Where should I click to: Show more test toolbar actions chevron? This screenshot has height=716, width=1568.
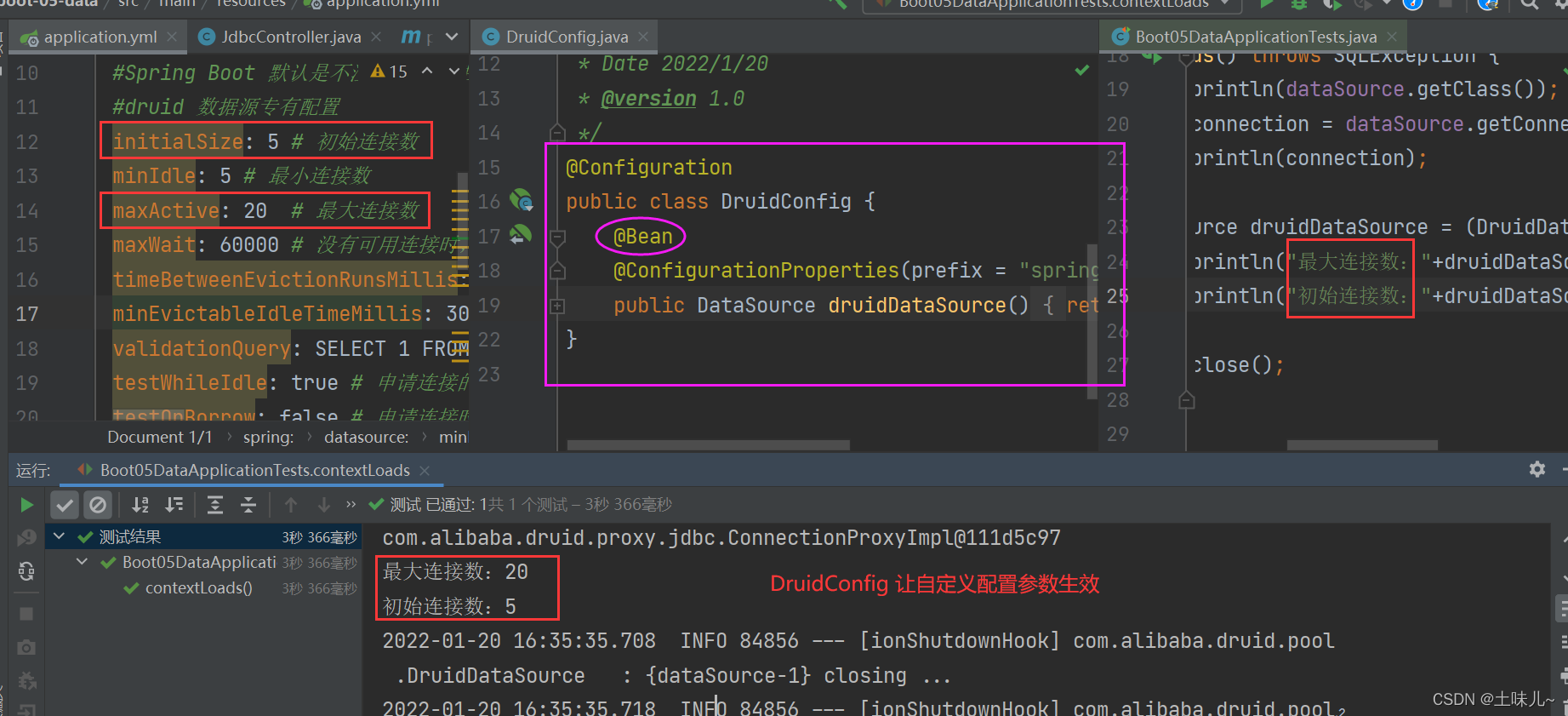(351, 505)
